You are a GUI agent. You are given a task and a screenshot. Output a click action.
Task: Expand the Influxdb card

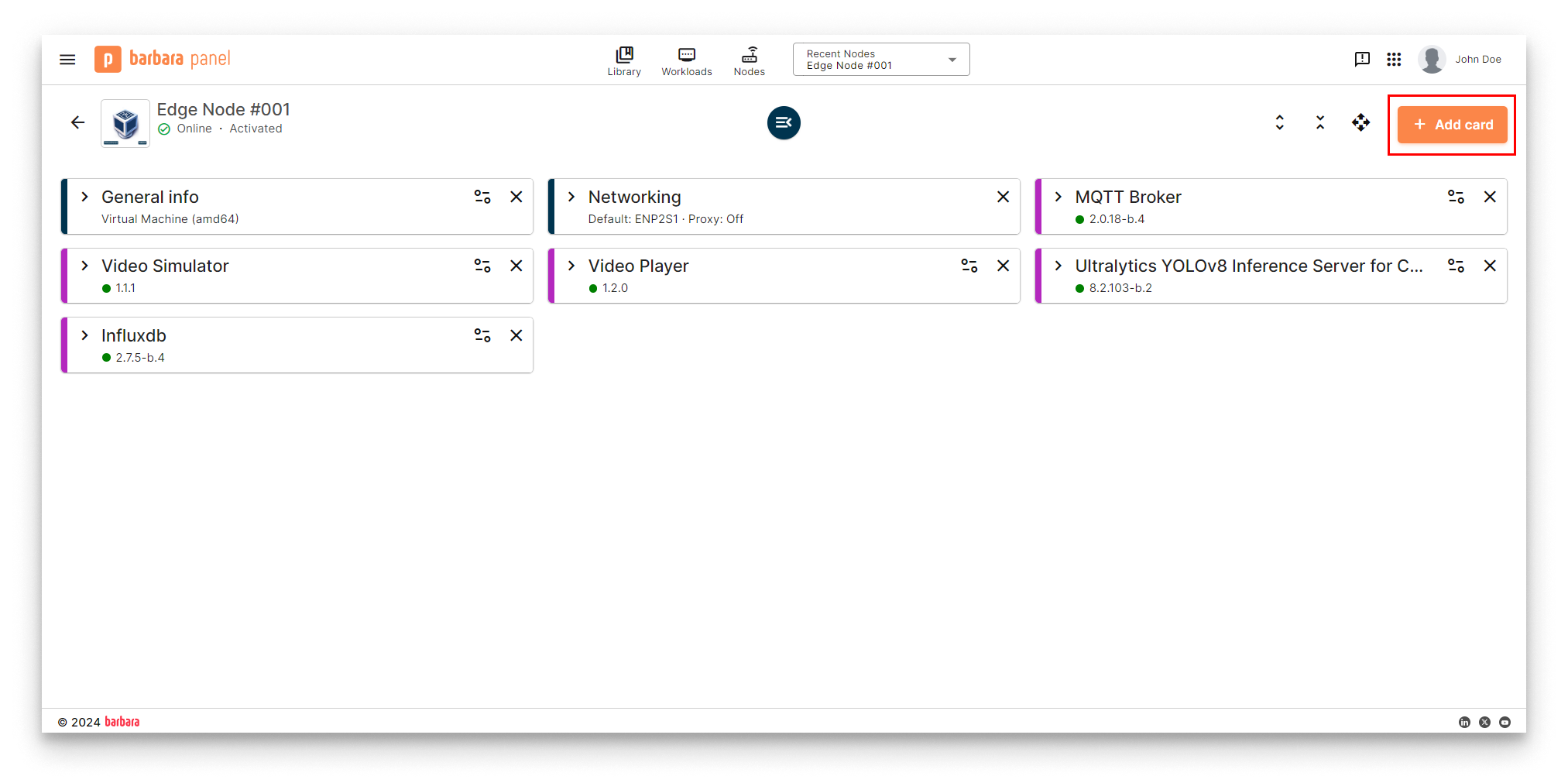pos(85,335)
